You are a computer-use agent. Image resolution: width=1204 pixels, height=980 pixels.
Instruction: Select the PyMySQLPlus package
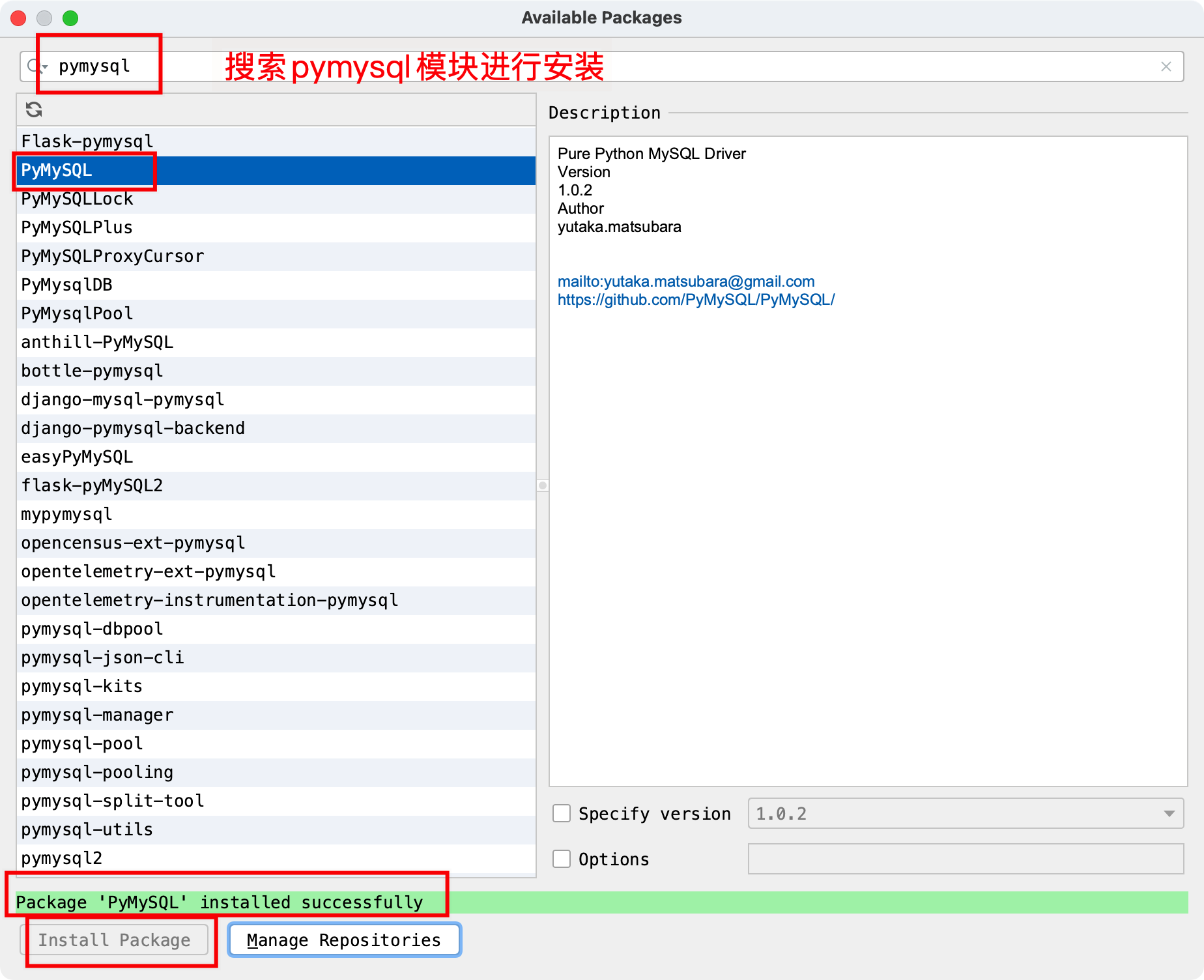click(276, 227)
